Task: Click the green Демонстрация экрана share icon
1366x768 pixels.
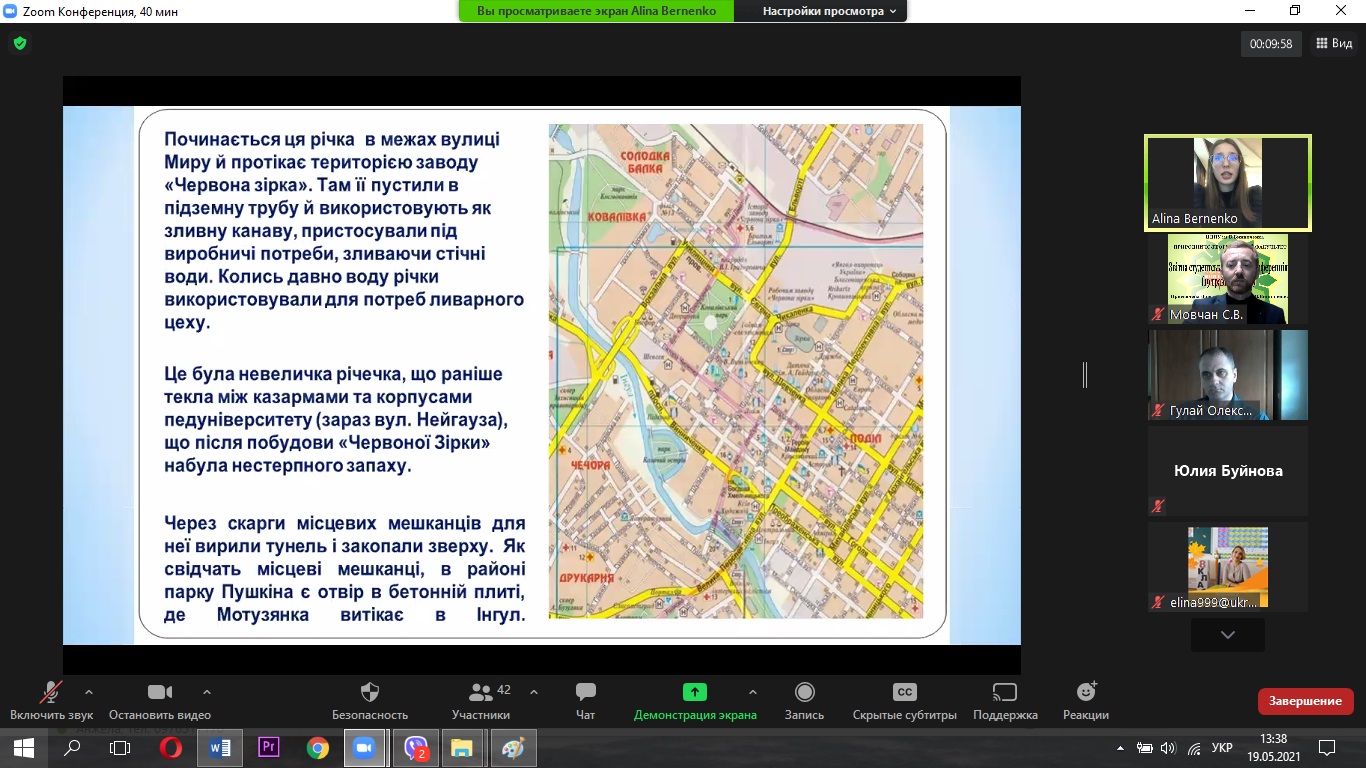Action: pyautogui.click(x=694, y=692)
